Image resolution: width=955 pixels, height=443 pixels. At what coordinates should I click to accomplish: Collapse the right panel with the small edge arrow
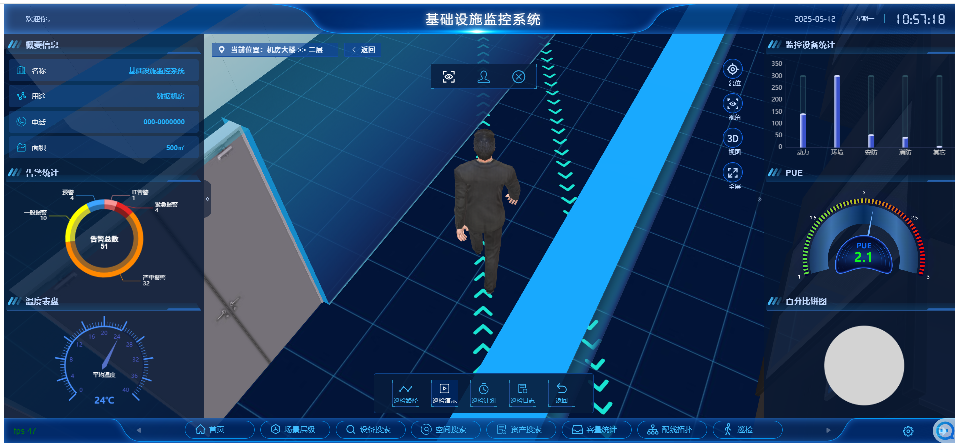coord(759,199)
